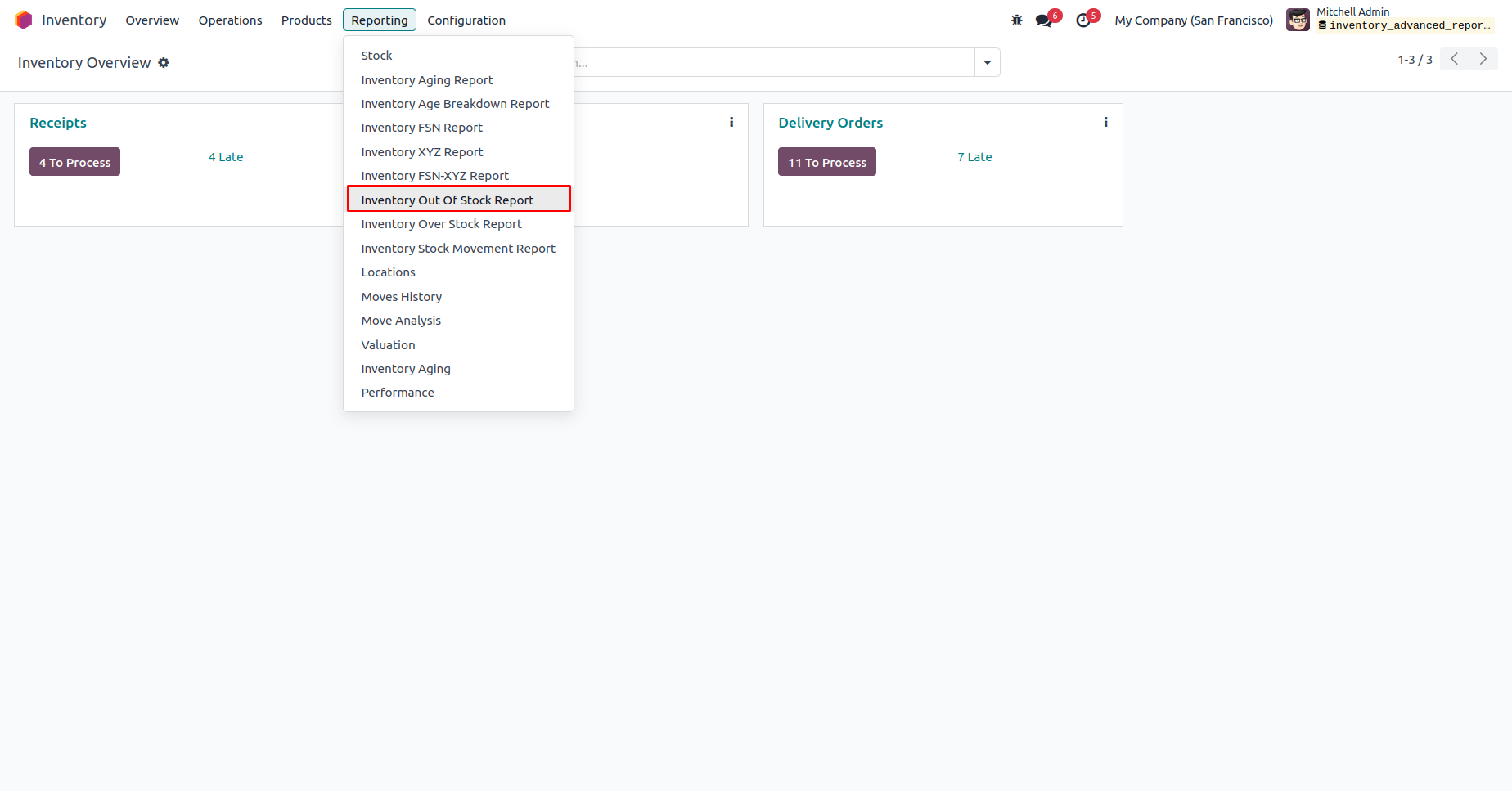1512x791 pixels.
Task: Open Inventory Out Of Stock Report
Action: click(x=458, y=200)
